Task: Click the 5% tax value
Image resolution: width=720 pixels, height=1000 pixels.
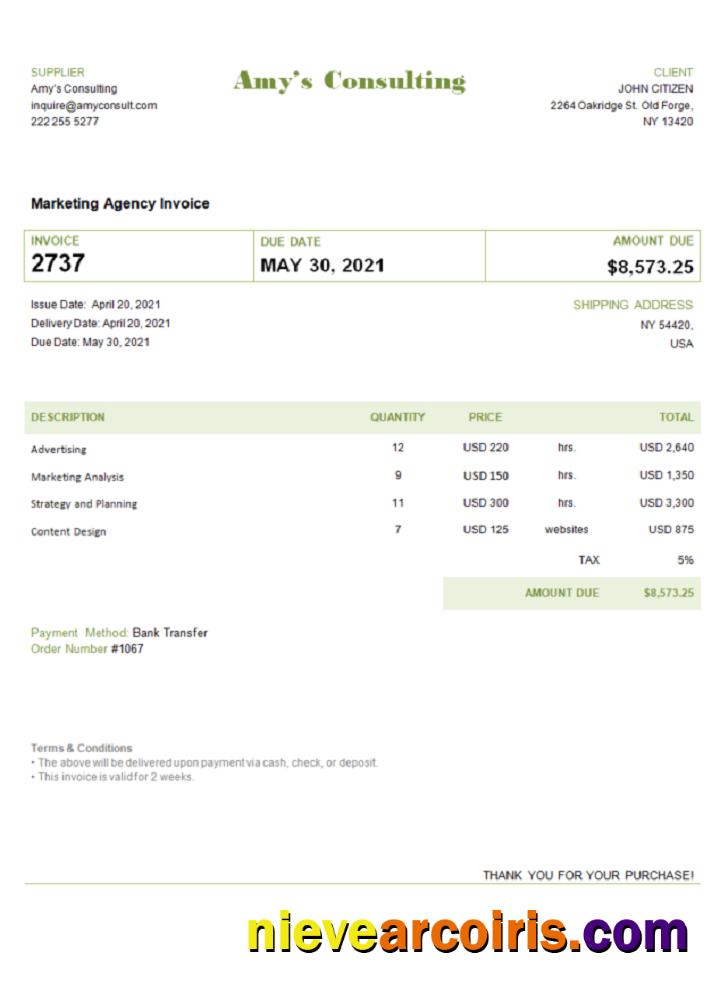Action: (685, 560)
